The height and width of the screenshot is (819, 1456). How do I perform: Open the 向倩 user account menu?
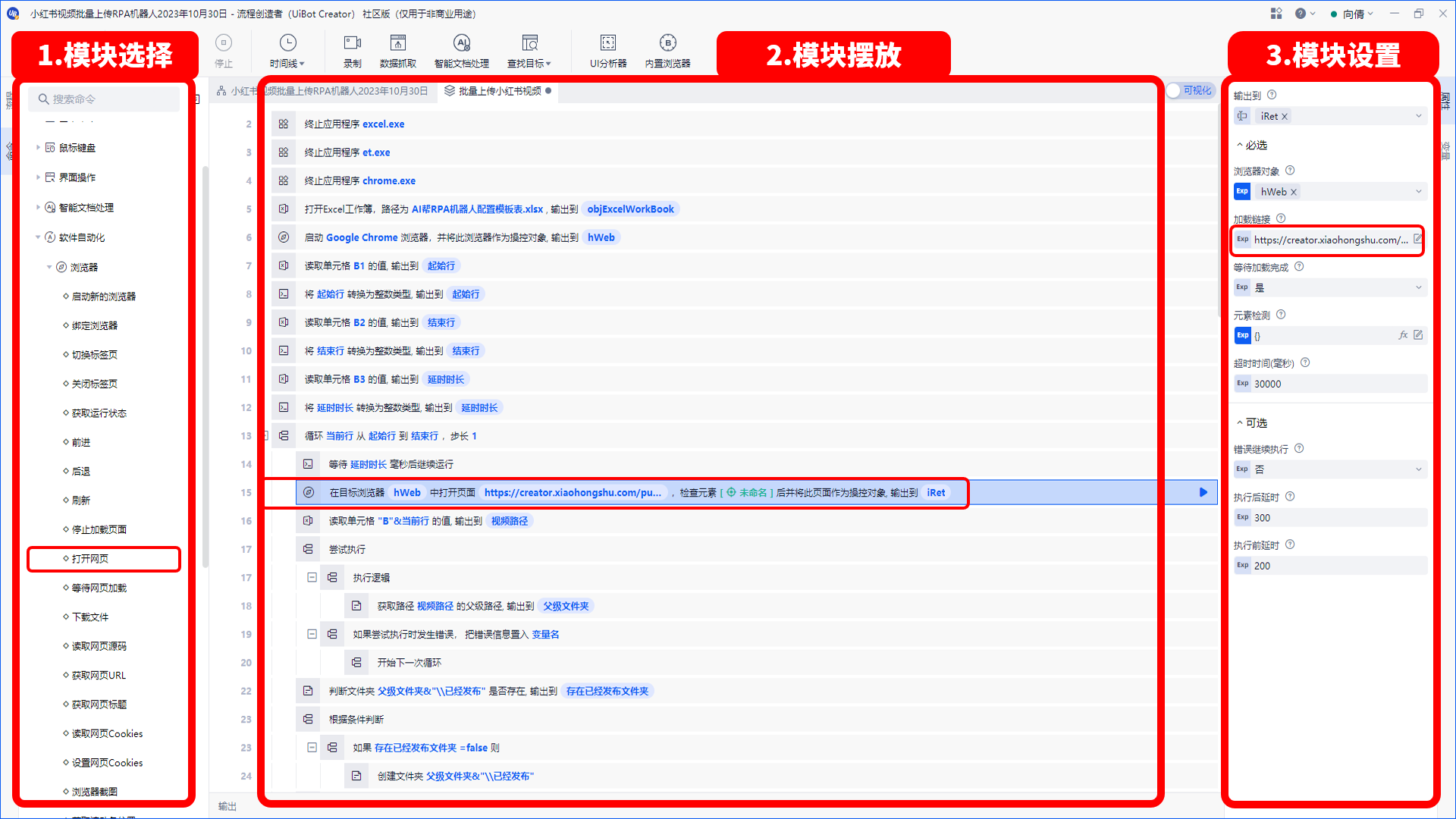tap(1352, 14)
